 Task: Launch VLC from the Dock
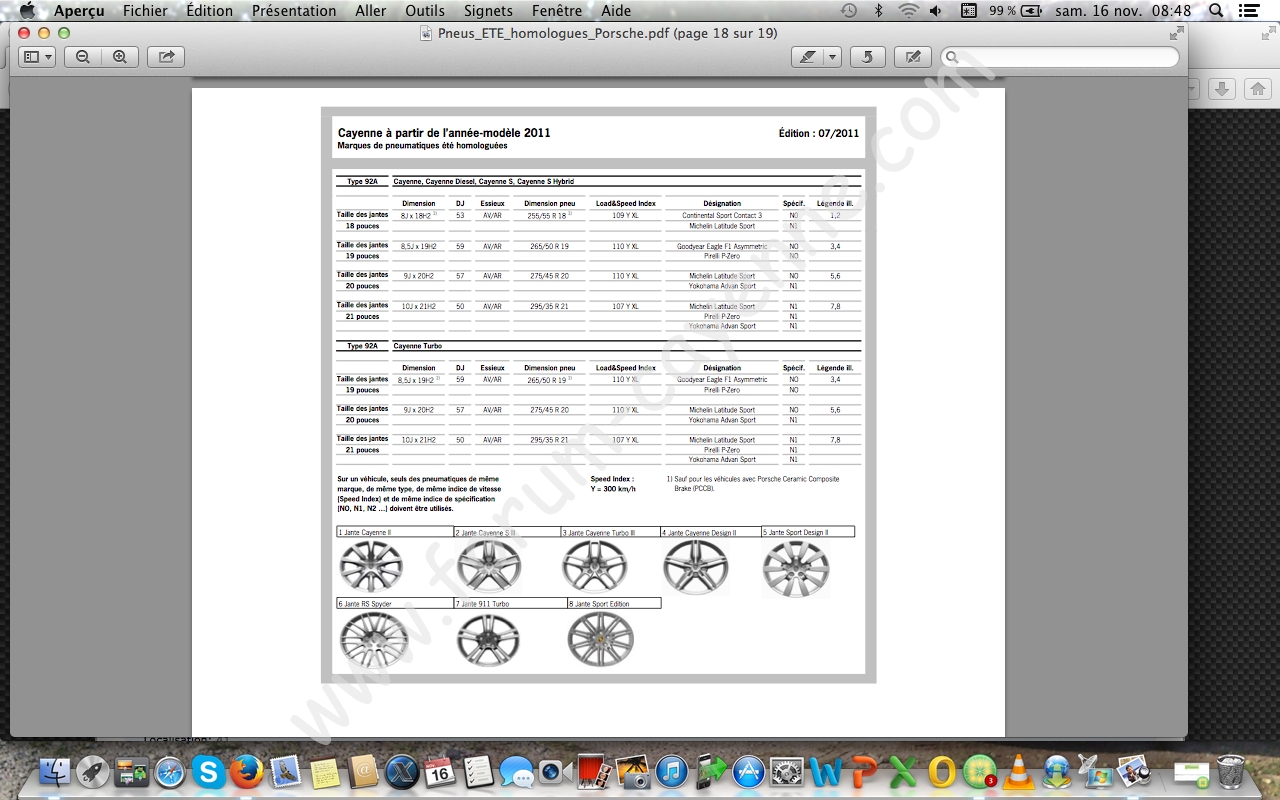point(1018,771)
